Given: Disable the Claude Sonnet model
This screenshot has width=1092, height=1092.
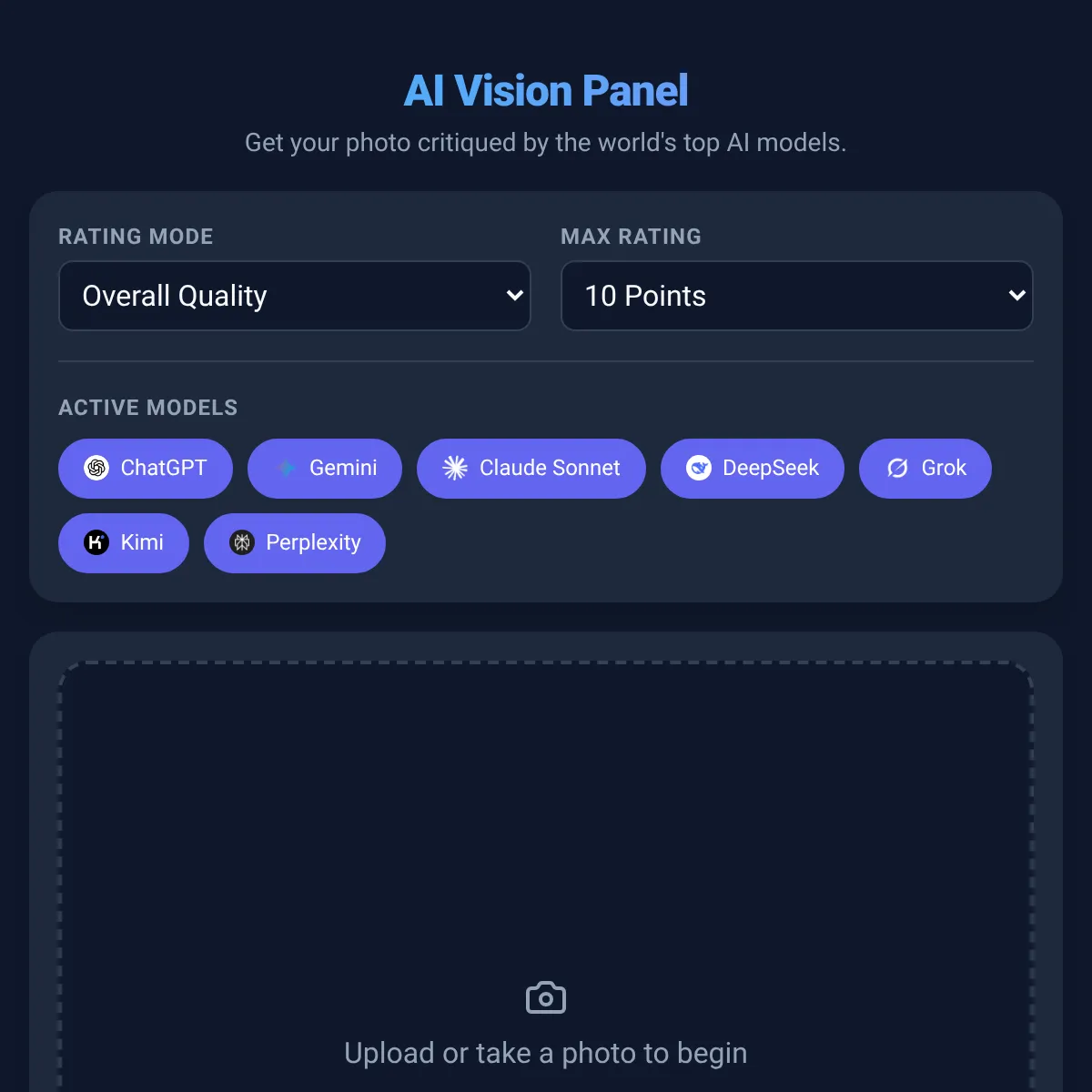Looking at the screenshot, I should tap(531, 468).
